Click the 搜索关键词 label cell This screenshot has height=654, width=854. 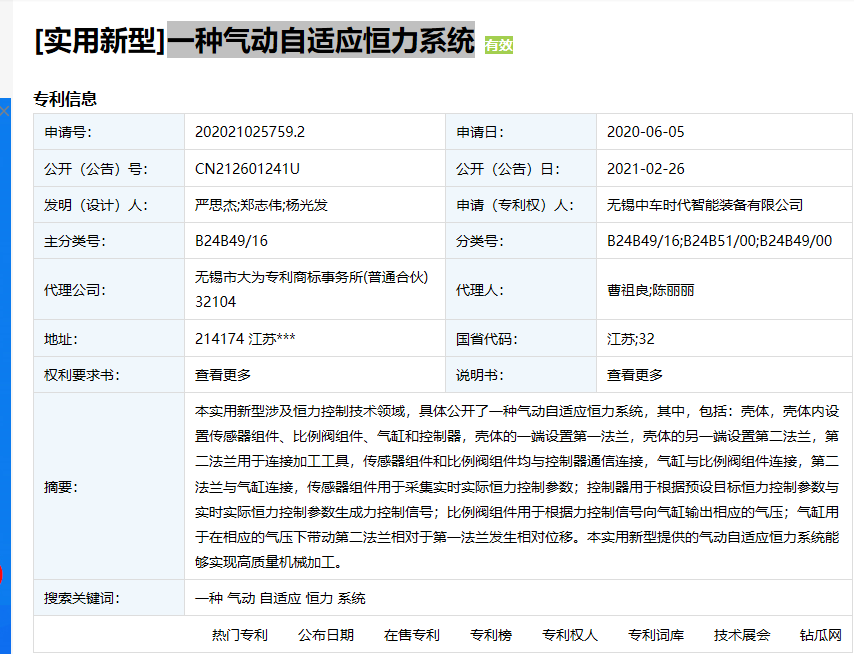pyautogui.click(x=109, y=598)
